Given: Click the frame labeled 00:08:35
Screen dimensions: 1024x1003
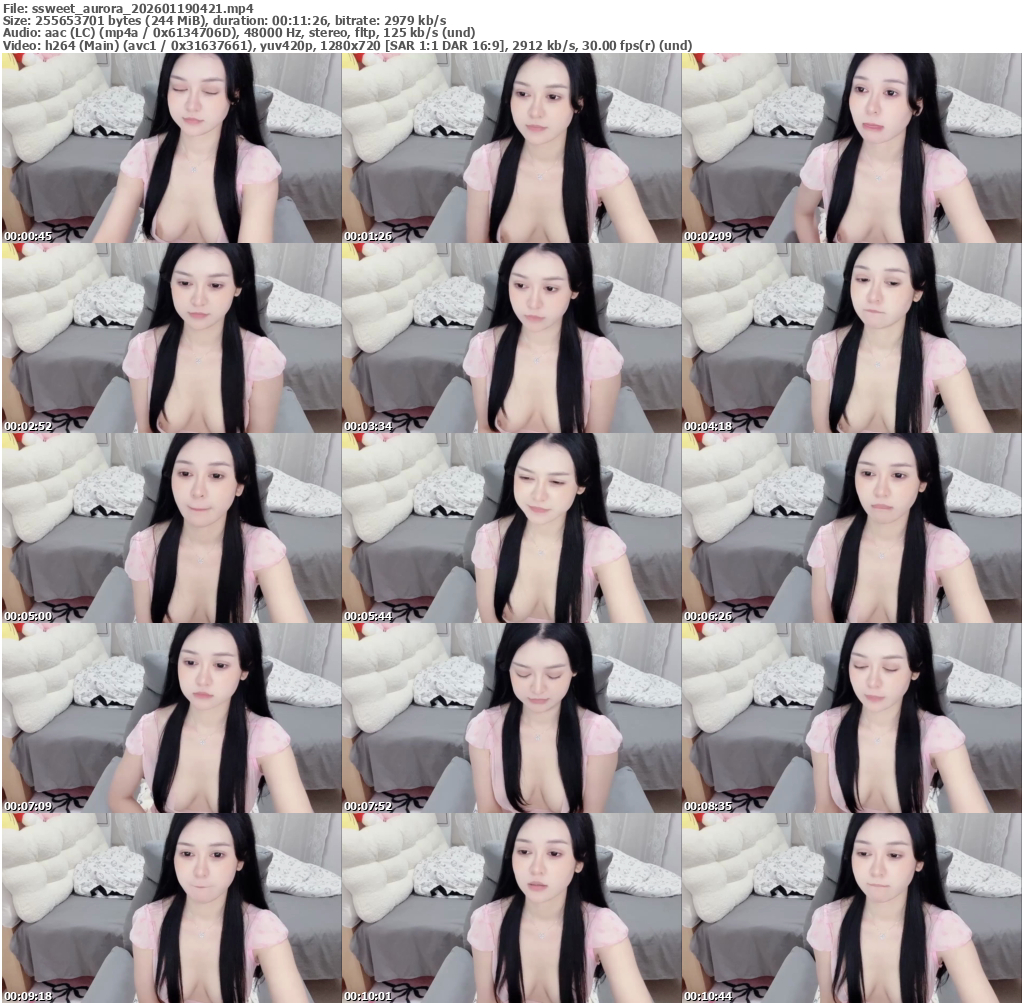Looking at the screenshot, I should 851,718.
